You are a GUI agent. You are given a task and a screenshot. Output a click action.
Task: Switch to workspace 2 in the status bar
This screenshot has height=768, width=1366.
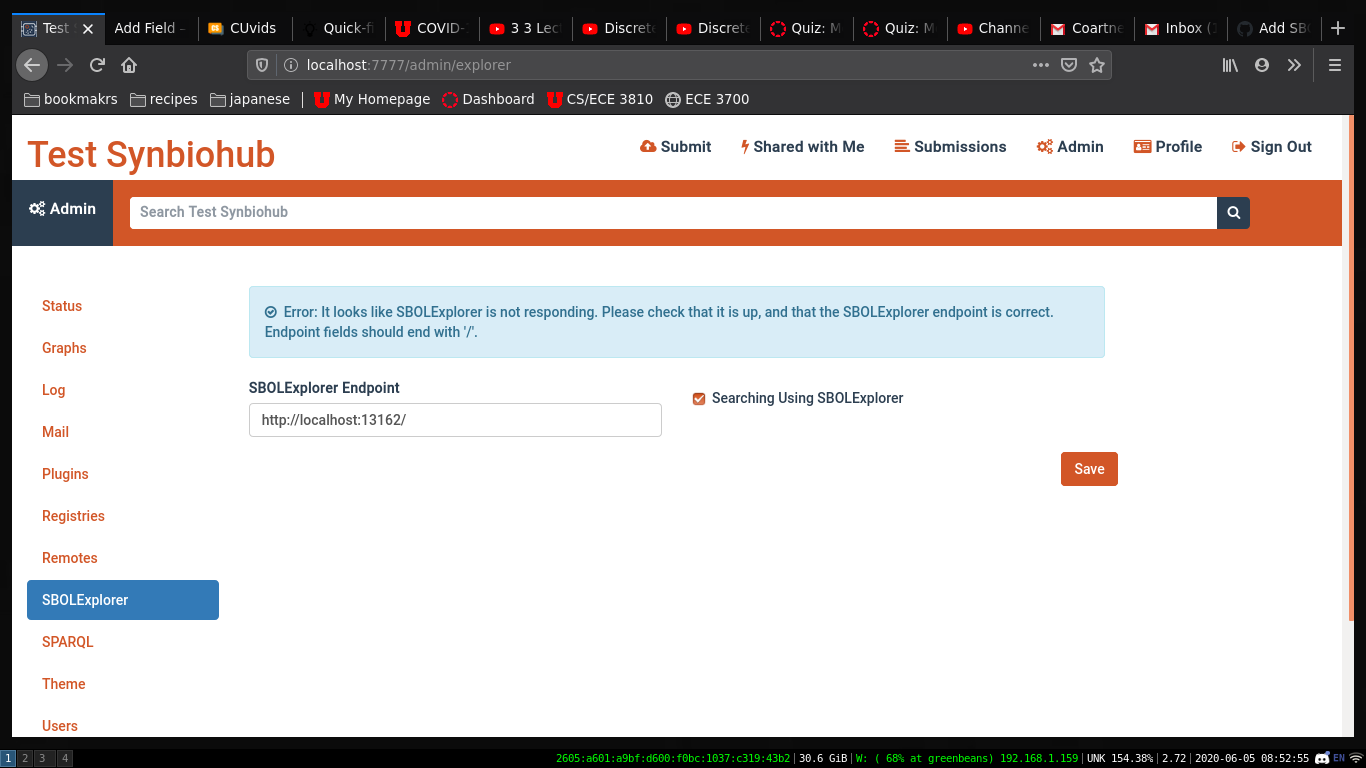(x=23, y=758)
